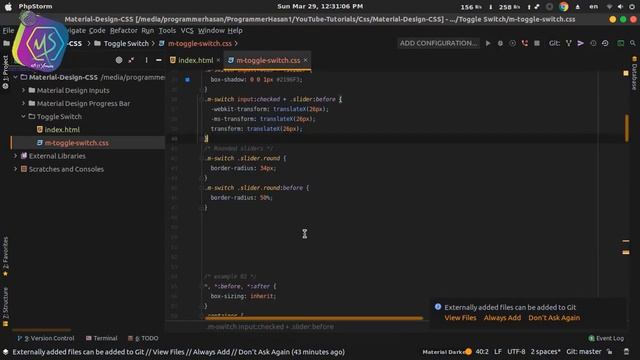The image size is (640, 360).
Task: Click the Collapse All icon in Project panel
Action: [131, 60]
